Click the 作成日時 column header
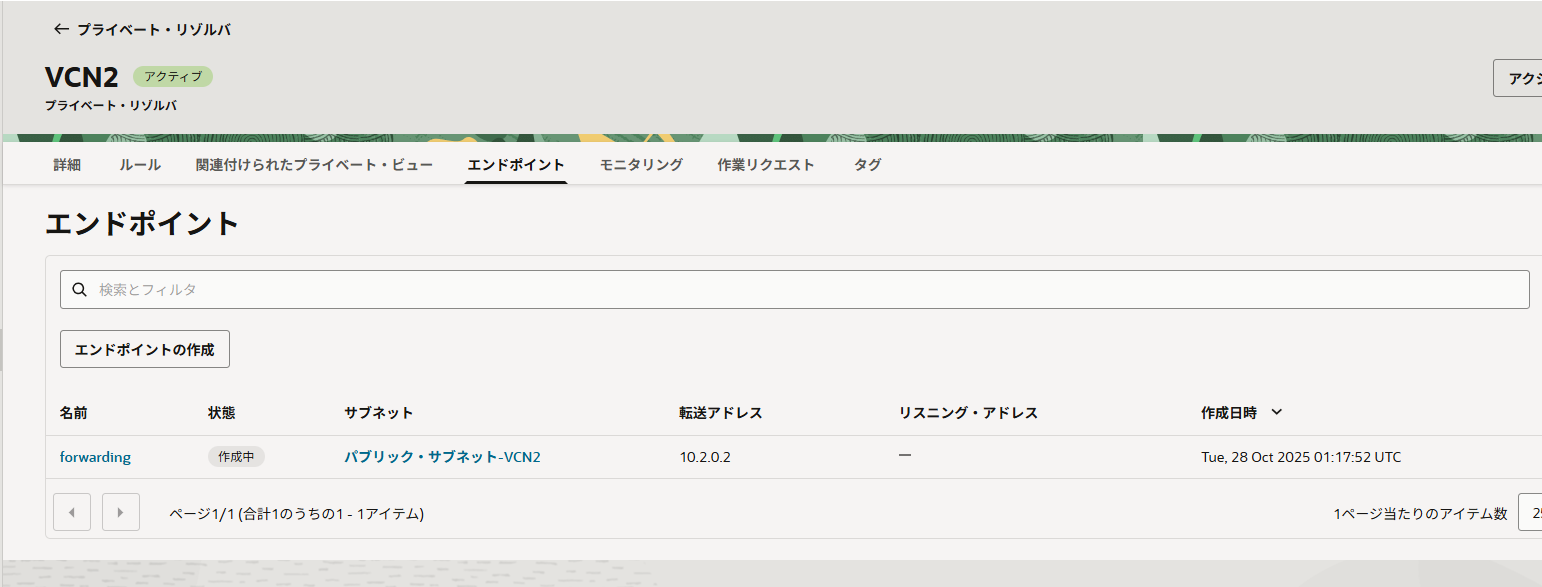 [1229, 413]
